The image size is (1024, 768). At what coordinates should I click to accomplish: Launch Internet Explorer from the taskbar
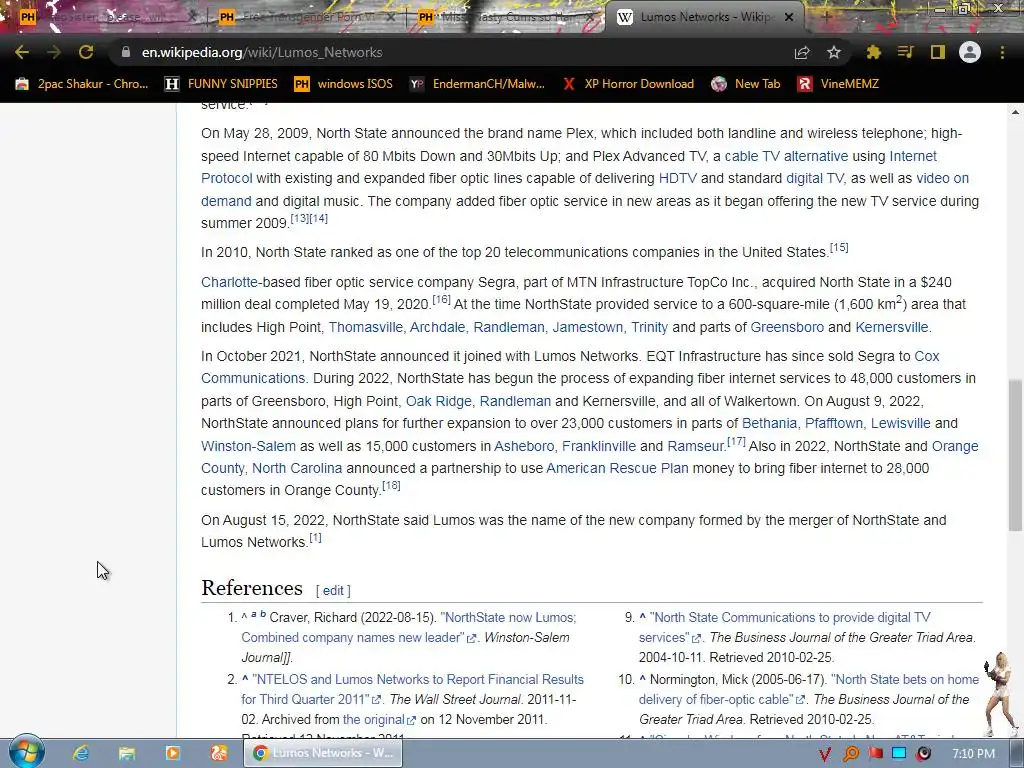tap(81, 754)
